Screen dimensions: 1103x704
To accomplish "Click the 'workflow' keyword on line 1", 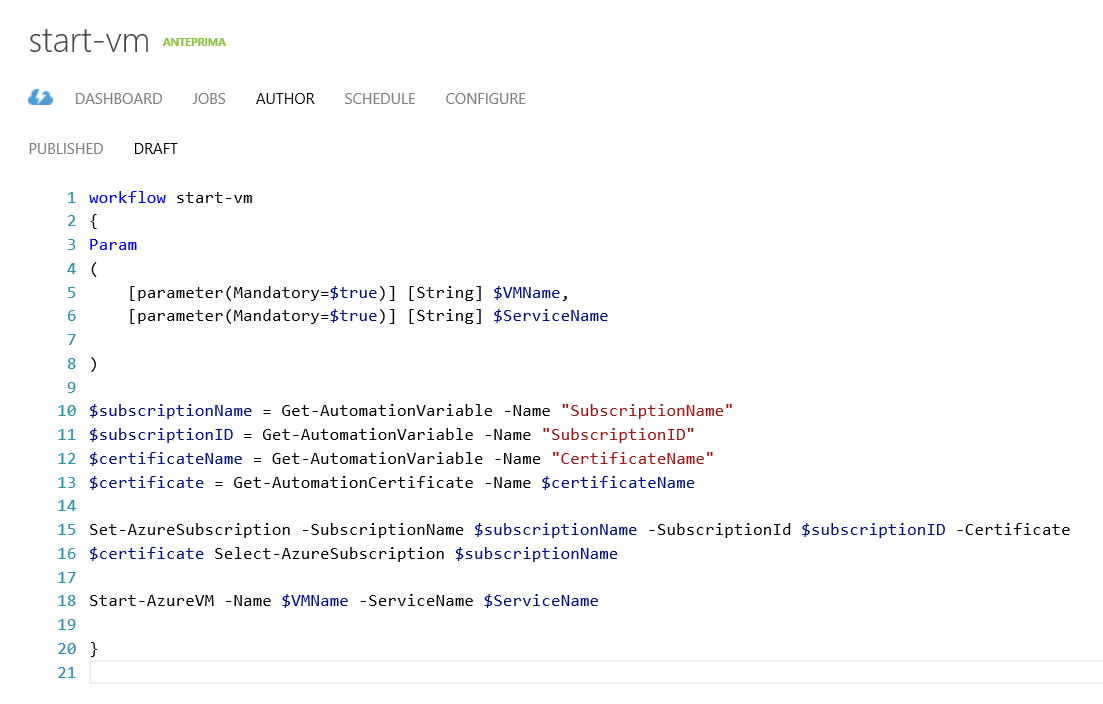I will [127, 198].
